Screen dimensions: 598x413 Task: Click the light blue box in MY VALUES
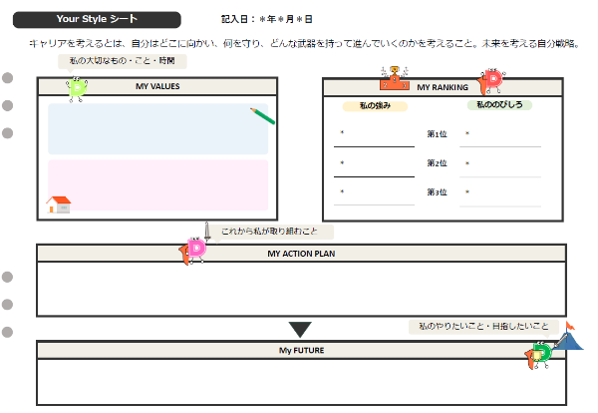click(158, 129)
